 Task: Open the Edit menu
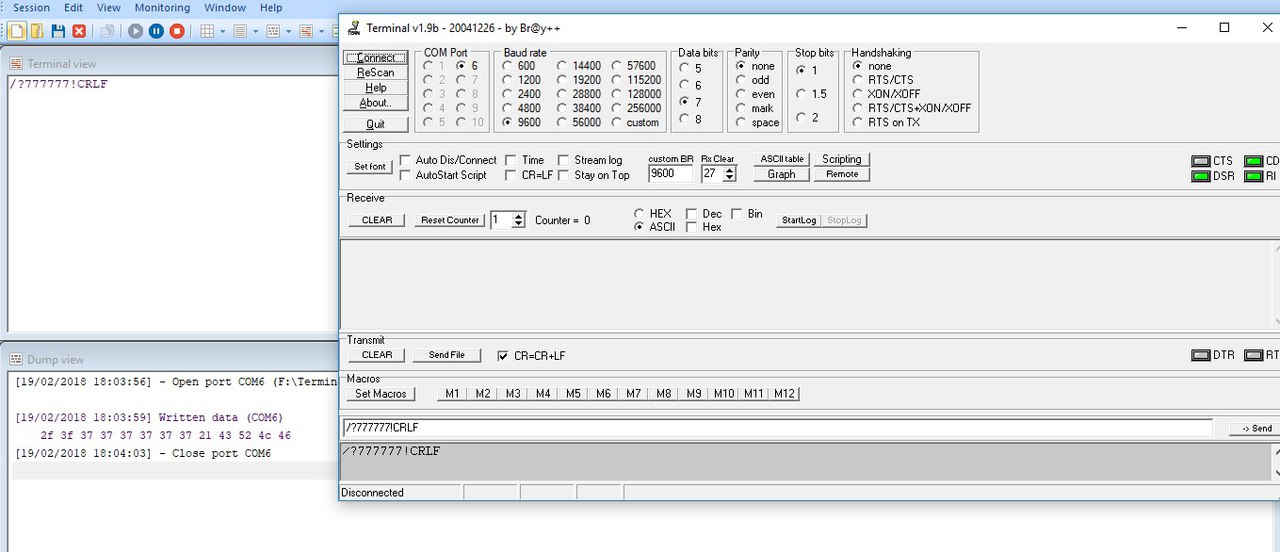point(74,8)
